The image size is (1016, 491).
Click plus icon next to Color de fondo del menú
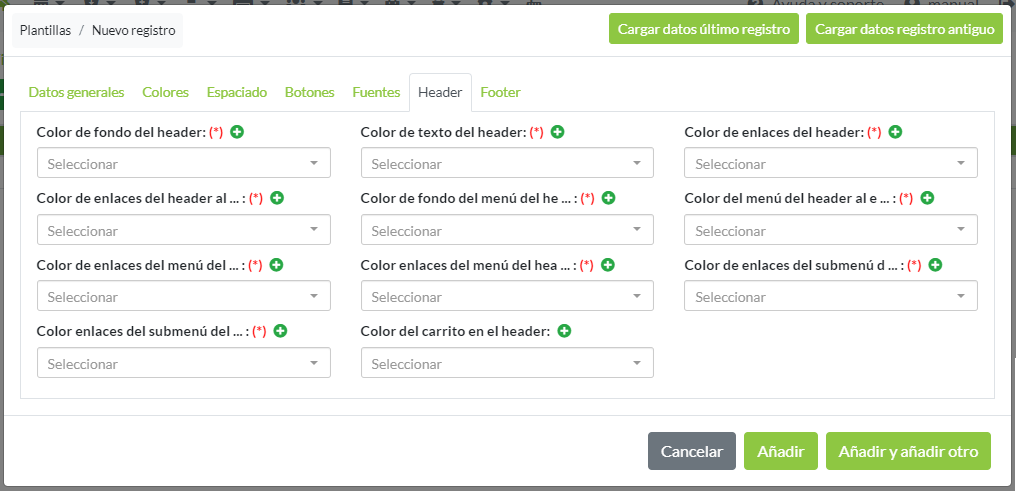coord(608,198)
